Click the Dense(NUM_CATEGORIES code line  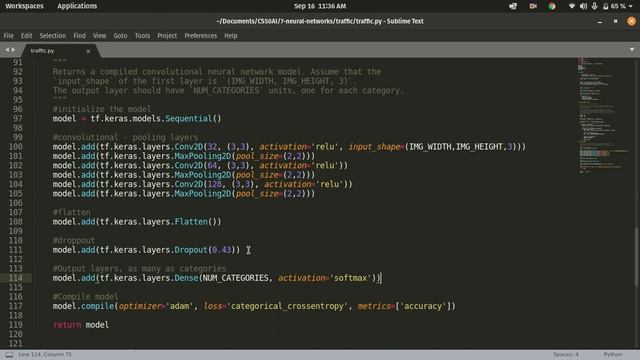click(217, 278)
